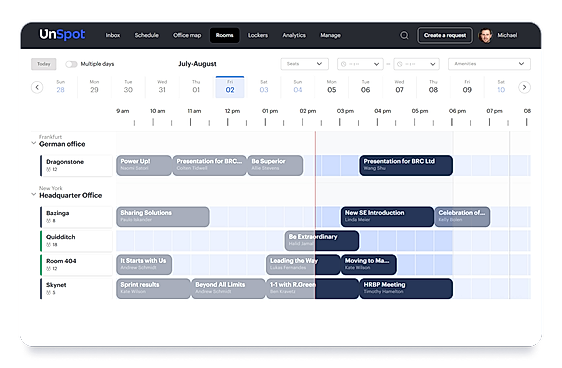This screenshot has width=562, height=368.
Task: Collapse the Headquarter Office group
Action: coord(34,195)
